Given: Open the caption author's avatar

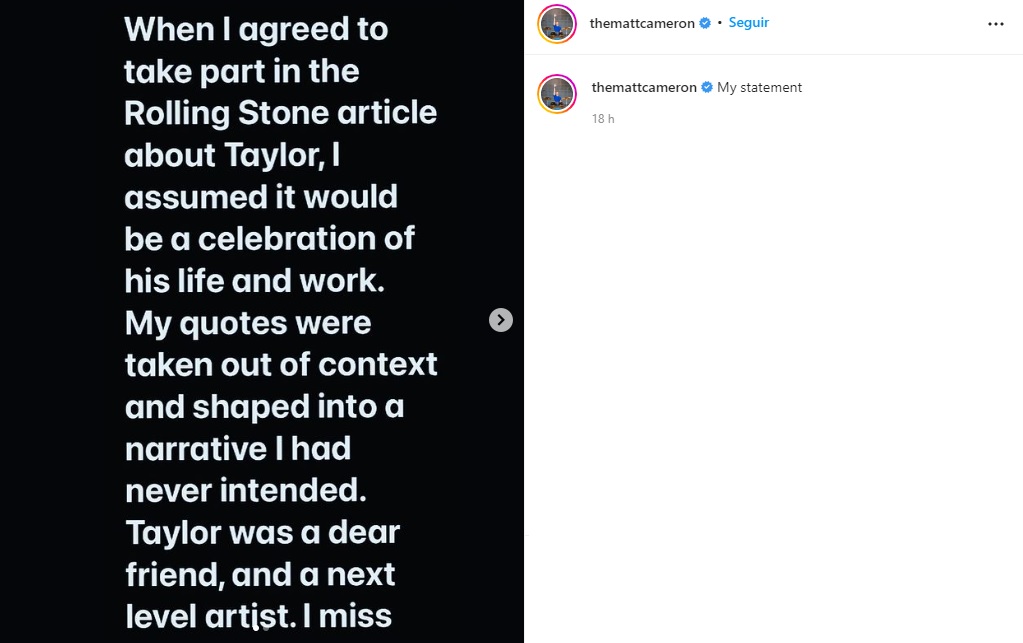Looking at the screenshot, I should [557, 93].
